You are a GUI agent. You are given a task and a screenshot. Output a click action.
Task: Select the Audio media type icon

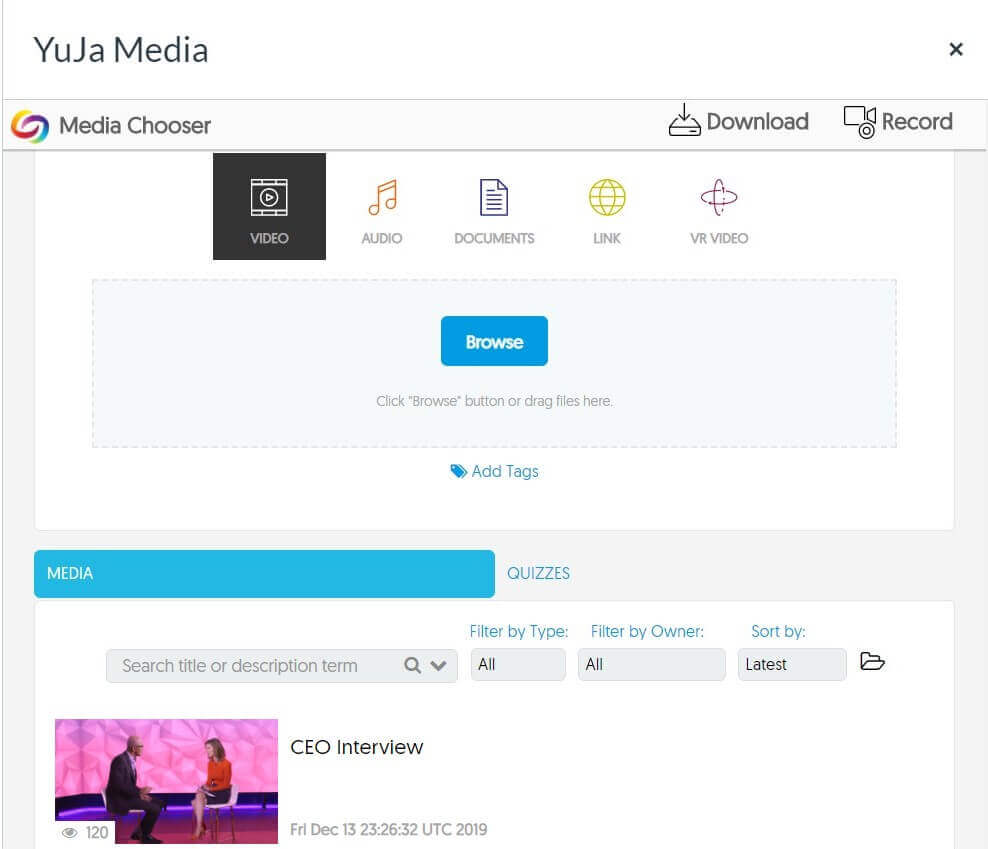(x=382, y=197)
